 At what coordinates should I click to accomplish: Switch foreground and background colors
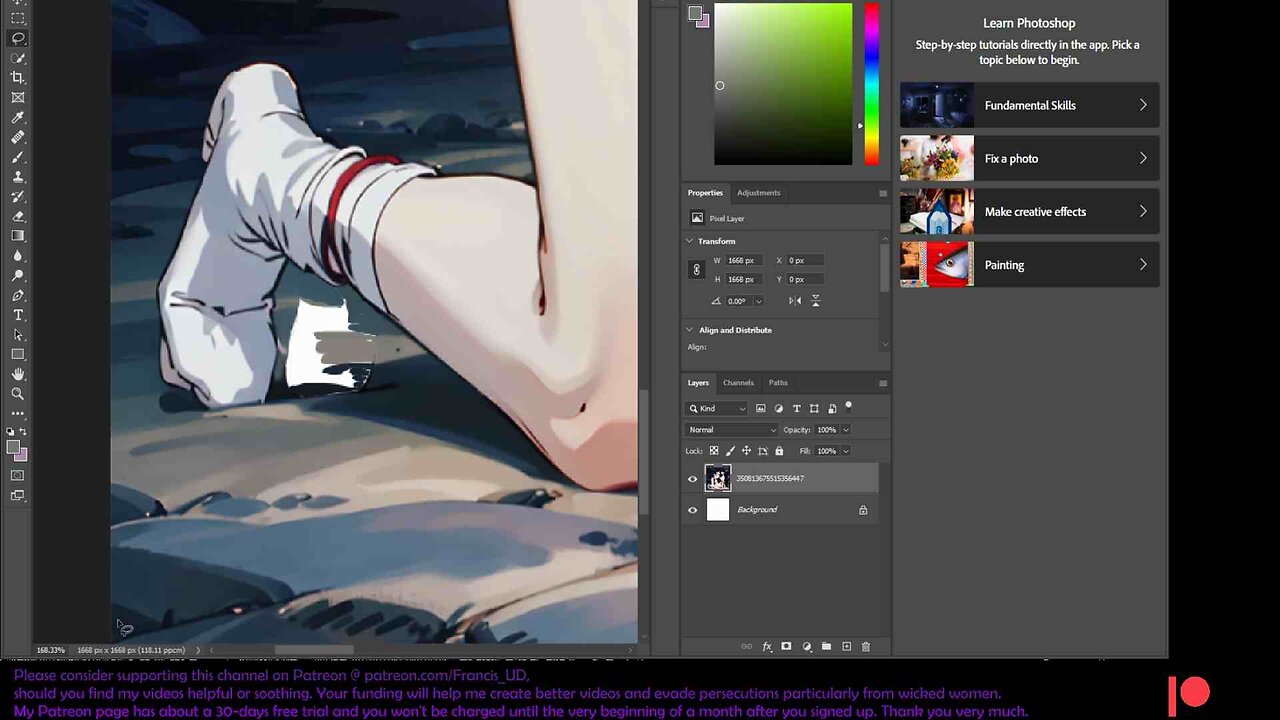(x=24, y=432)
